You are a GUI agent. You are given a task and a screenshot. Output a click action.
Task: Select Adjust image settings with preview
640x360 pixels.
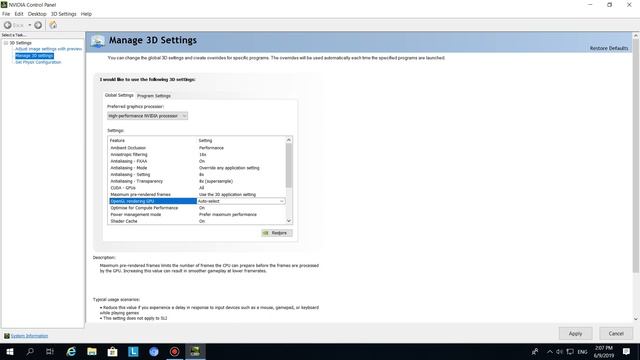[49, 49]
